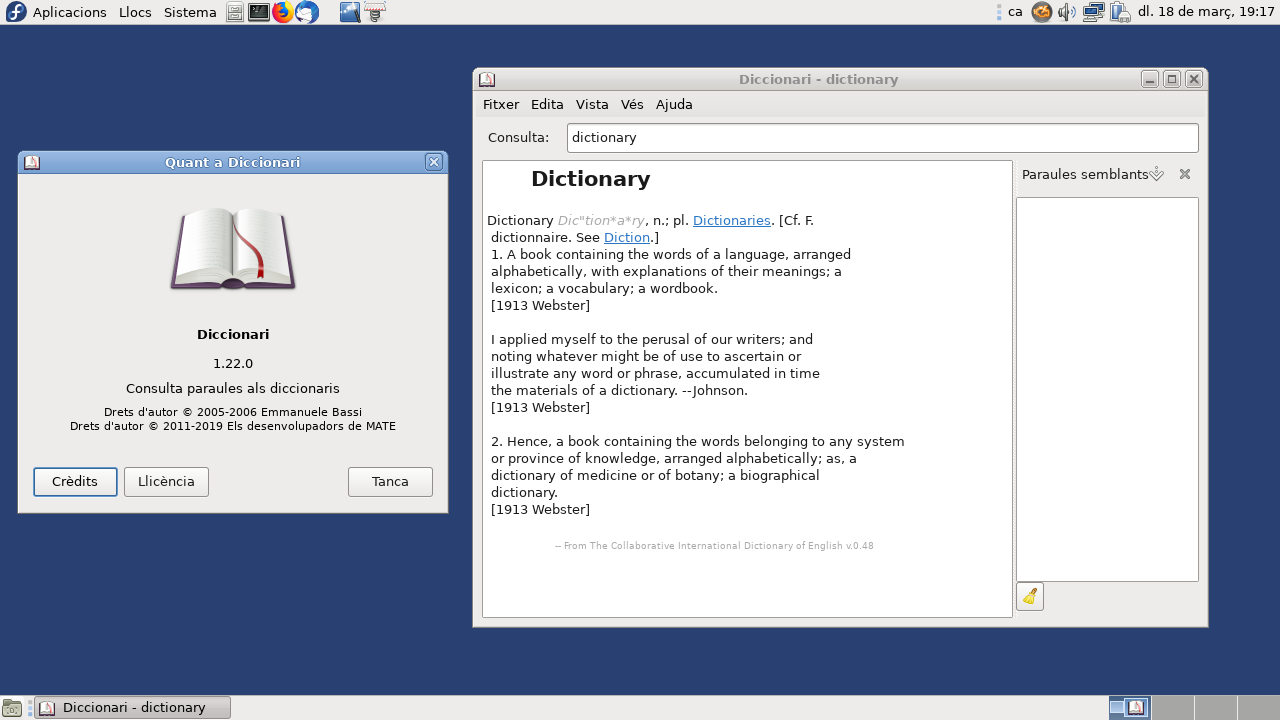
Task: Open the battery power tray icon
Action: 1119,12
